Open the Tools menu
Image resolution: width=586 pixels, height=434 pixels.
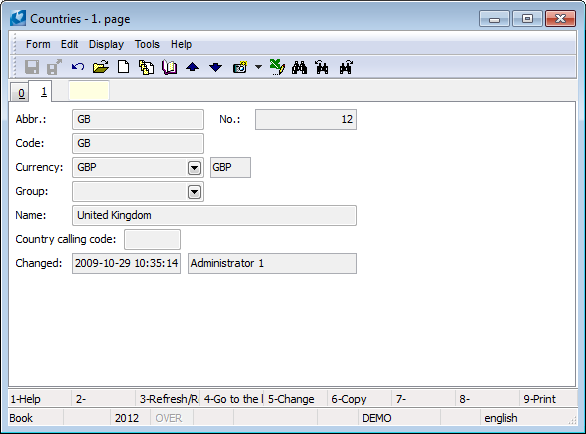tap(147, 44)
